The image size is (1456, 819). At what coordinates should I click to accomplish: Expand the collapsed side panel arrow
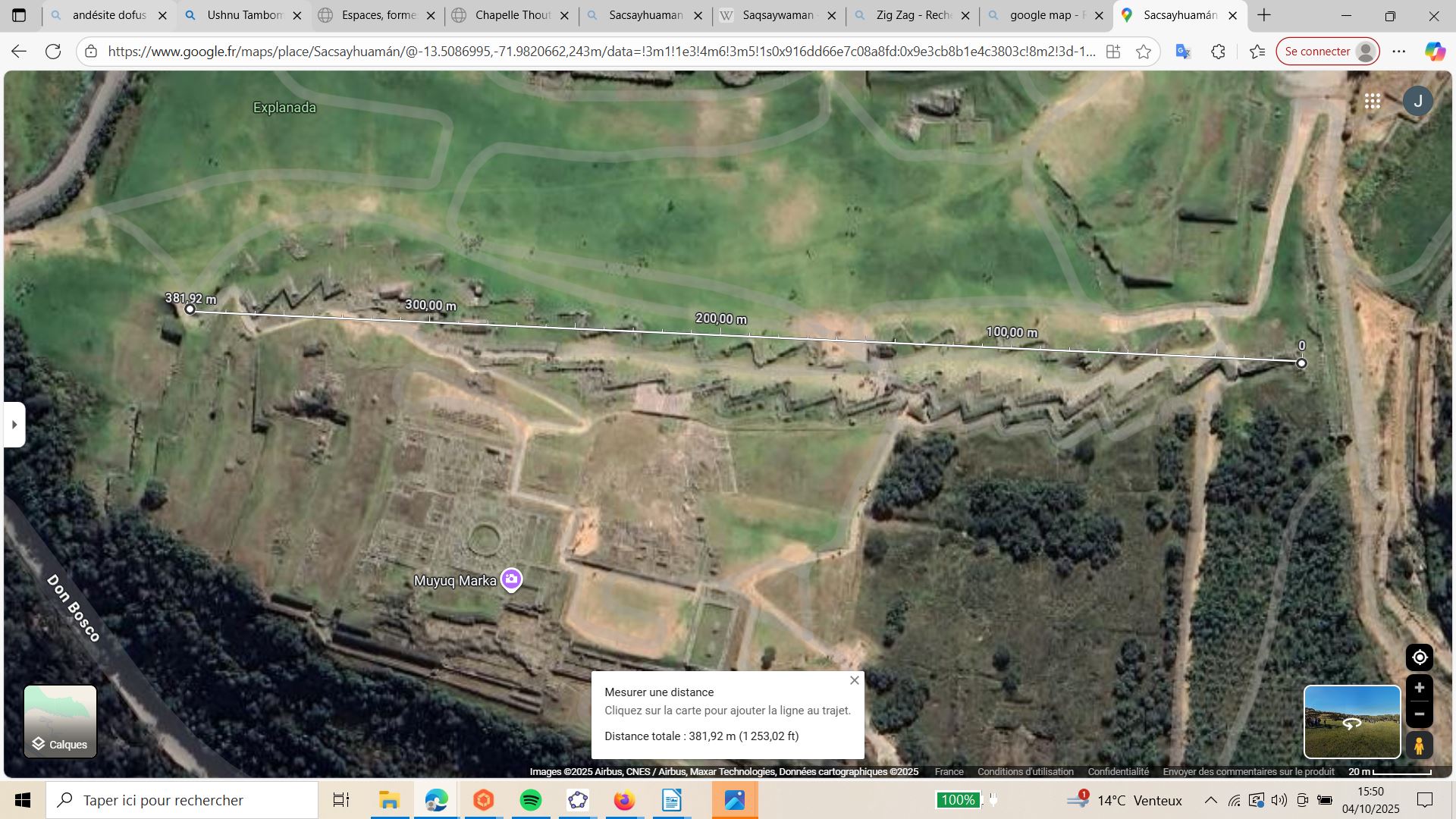[x=14, y=425]
